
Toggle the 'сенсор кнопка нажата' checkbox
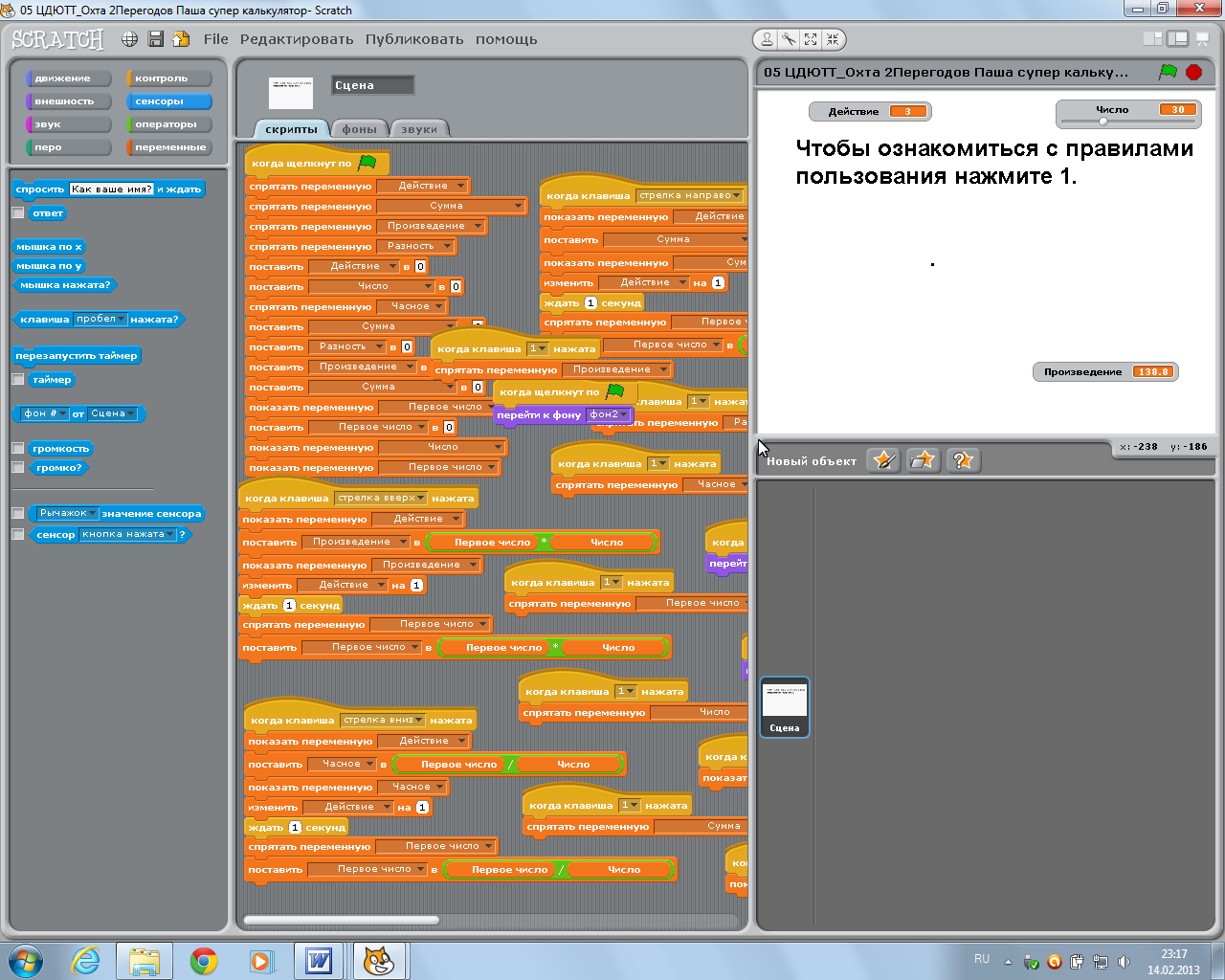[x=17, y=535]
